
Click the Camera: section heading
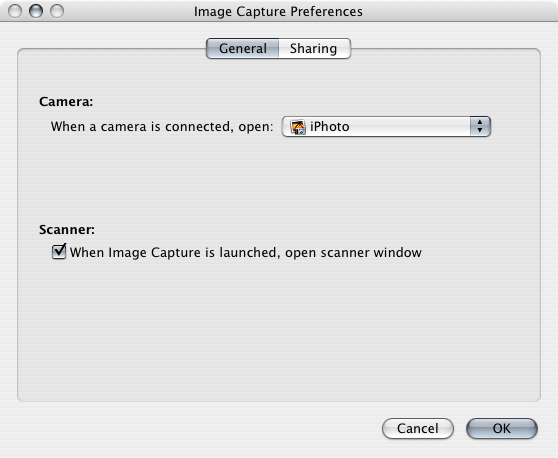(66, 101)
